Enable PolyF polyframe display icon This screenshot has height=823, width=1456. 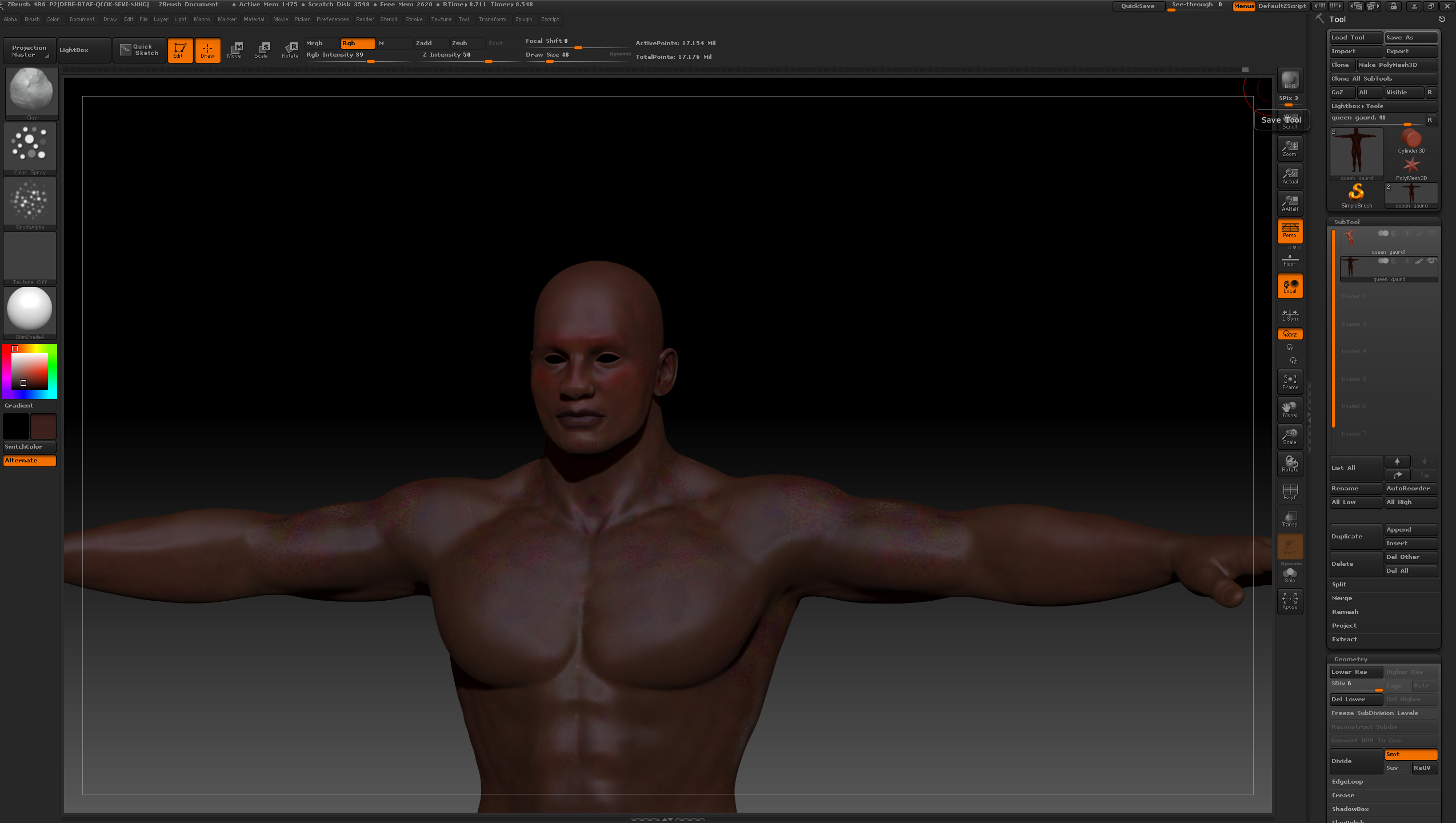pyautogui.click(x=1290, y=492)
